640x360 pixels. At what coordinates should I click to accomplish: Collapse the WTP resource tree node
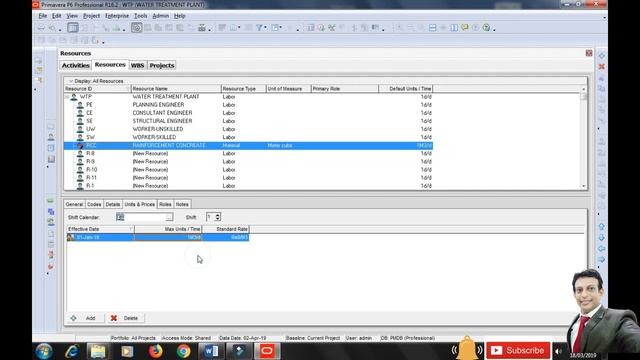67,97
